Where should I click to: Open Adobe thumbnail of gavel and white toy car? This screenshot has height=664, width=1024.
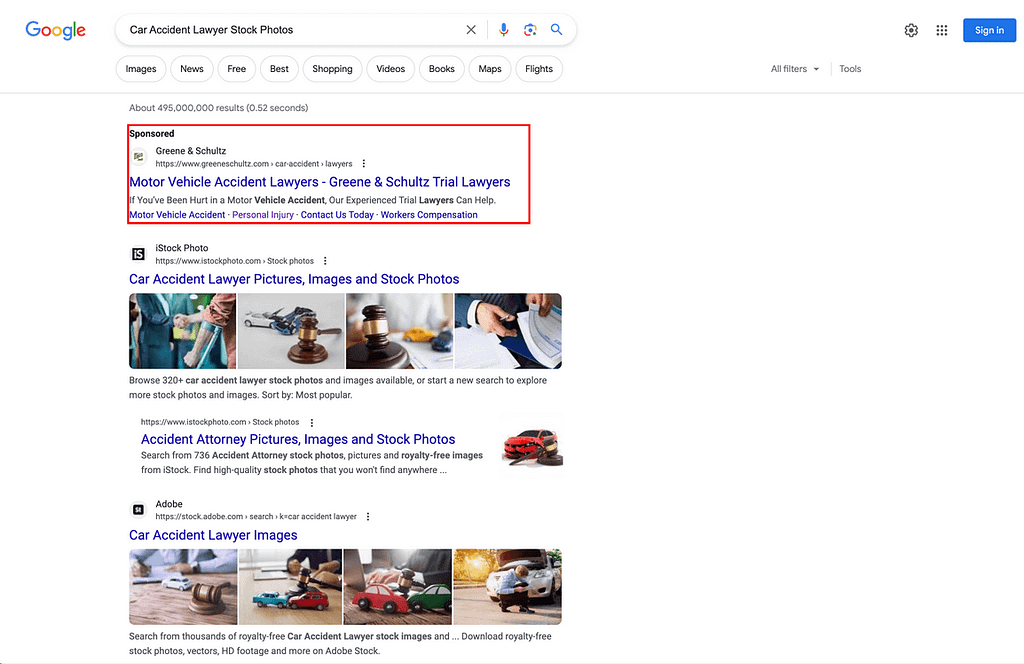click(x=183, y=587)
